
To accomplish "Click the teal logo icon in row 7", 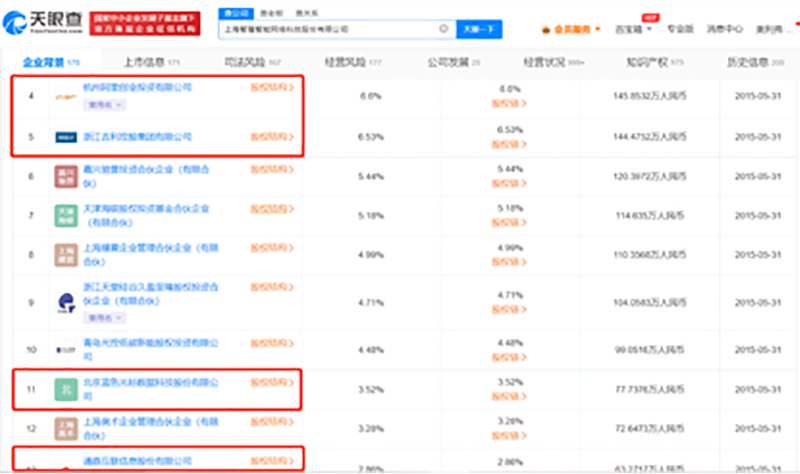I will click(x=67, y=216).
